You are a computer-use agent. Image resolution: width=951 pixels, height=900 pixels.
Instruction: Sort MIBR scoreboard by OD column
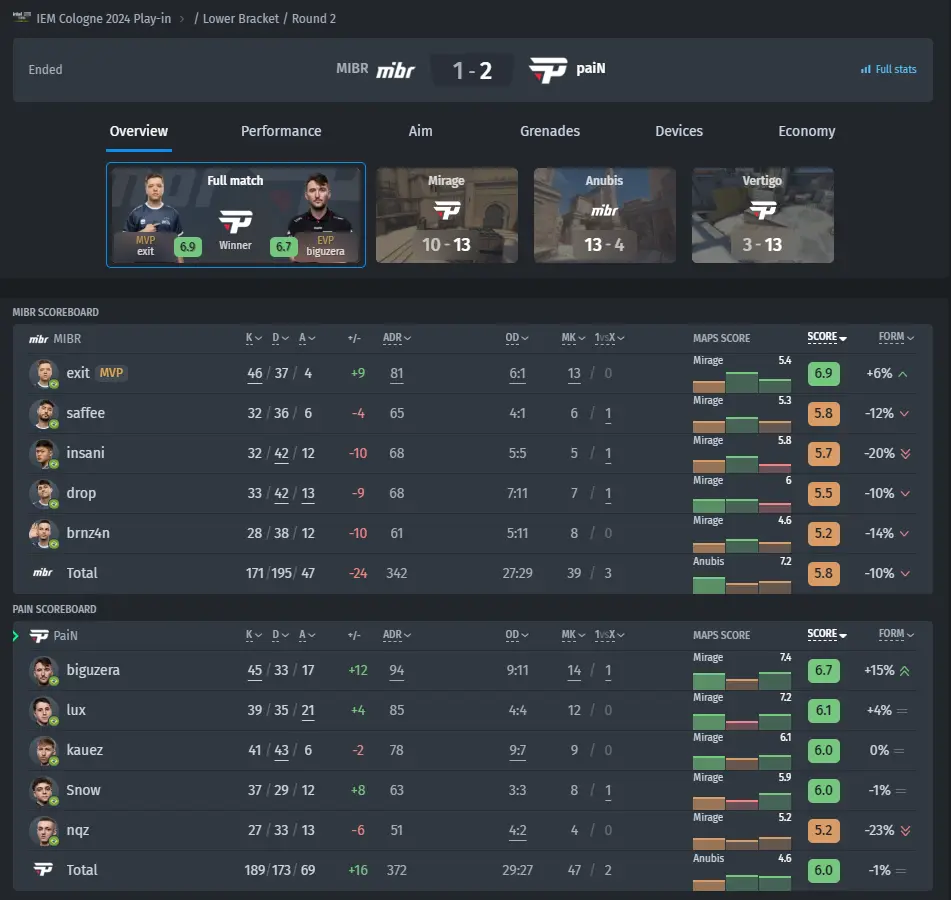coord(517,338)
